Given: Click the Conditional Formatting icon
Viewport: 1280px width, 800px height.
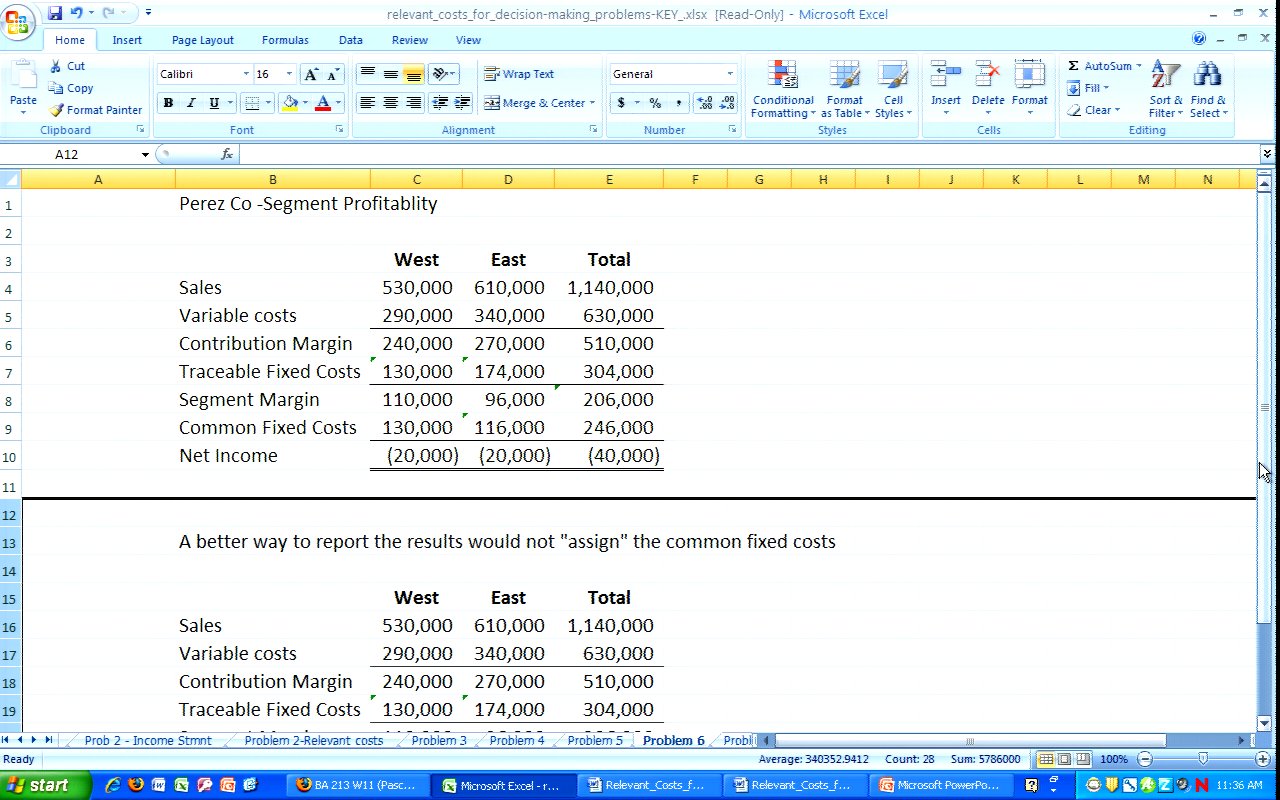Looking at the screenshot, I should click(x=783, y=76).
